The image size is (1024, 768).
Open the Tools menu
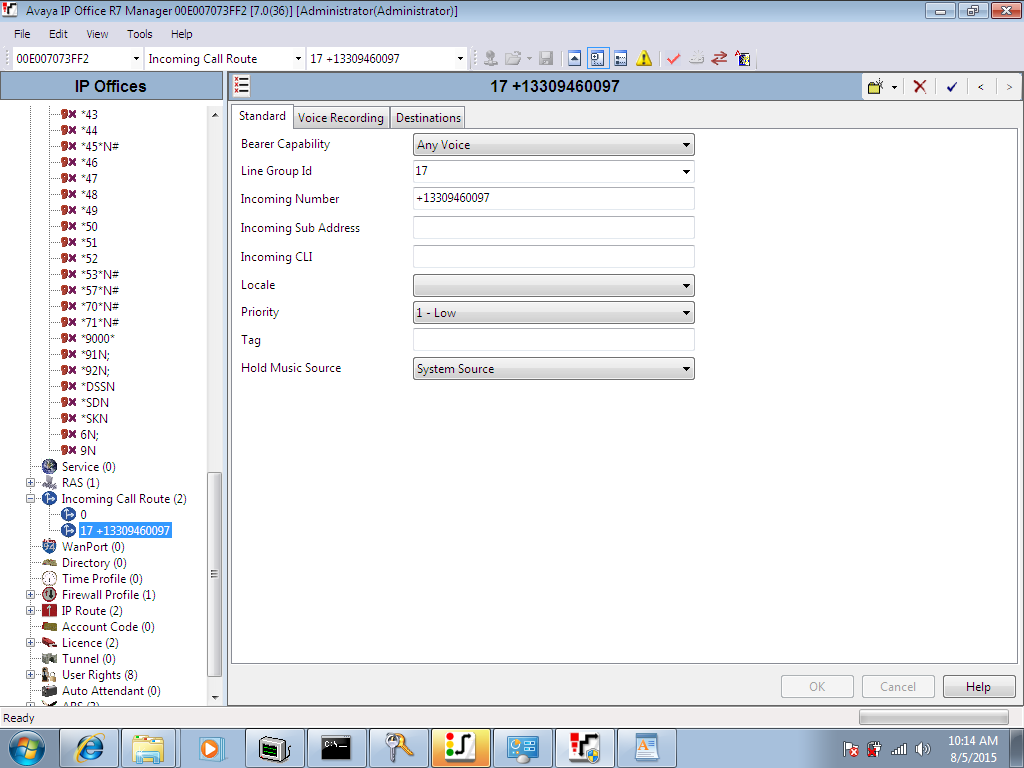tap(139, 34)
